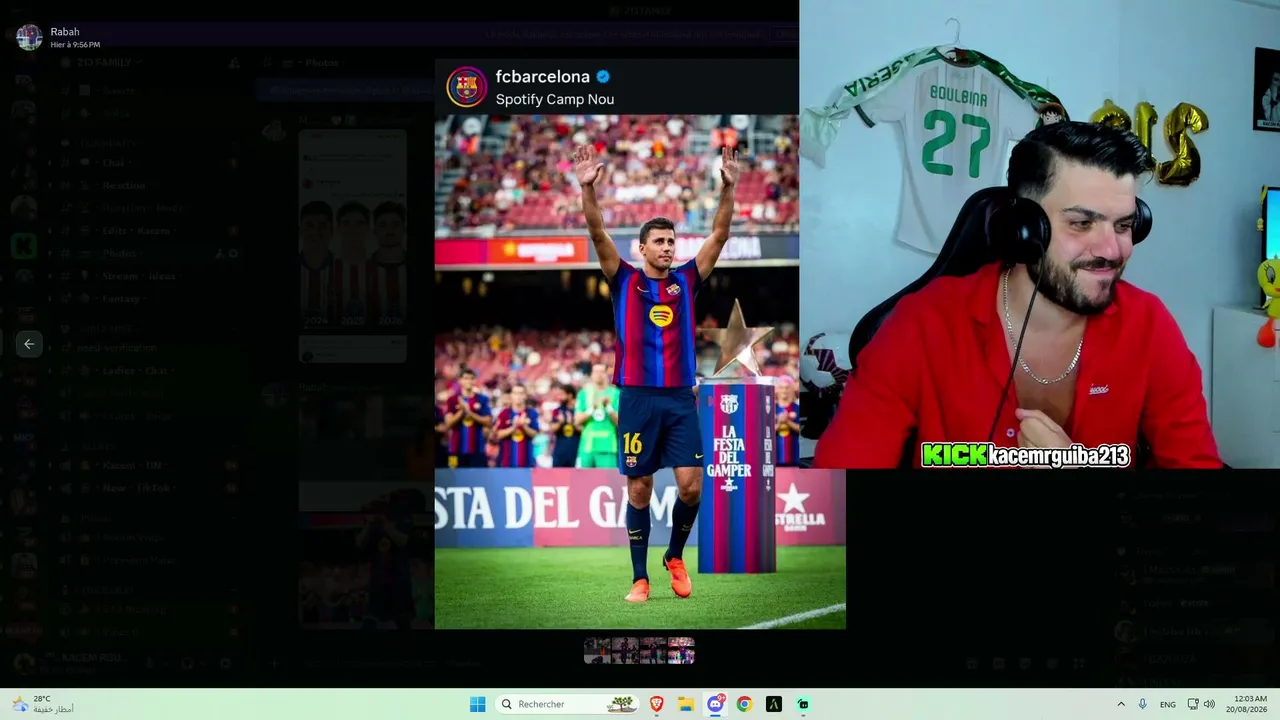Select the third thumbnail in the image strip
The width and height of the screenshot is (1280, 720).
[653, 651]
